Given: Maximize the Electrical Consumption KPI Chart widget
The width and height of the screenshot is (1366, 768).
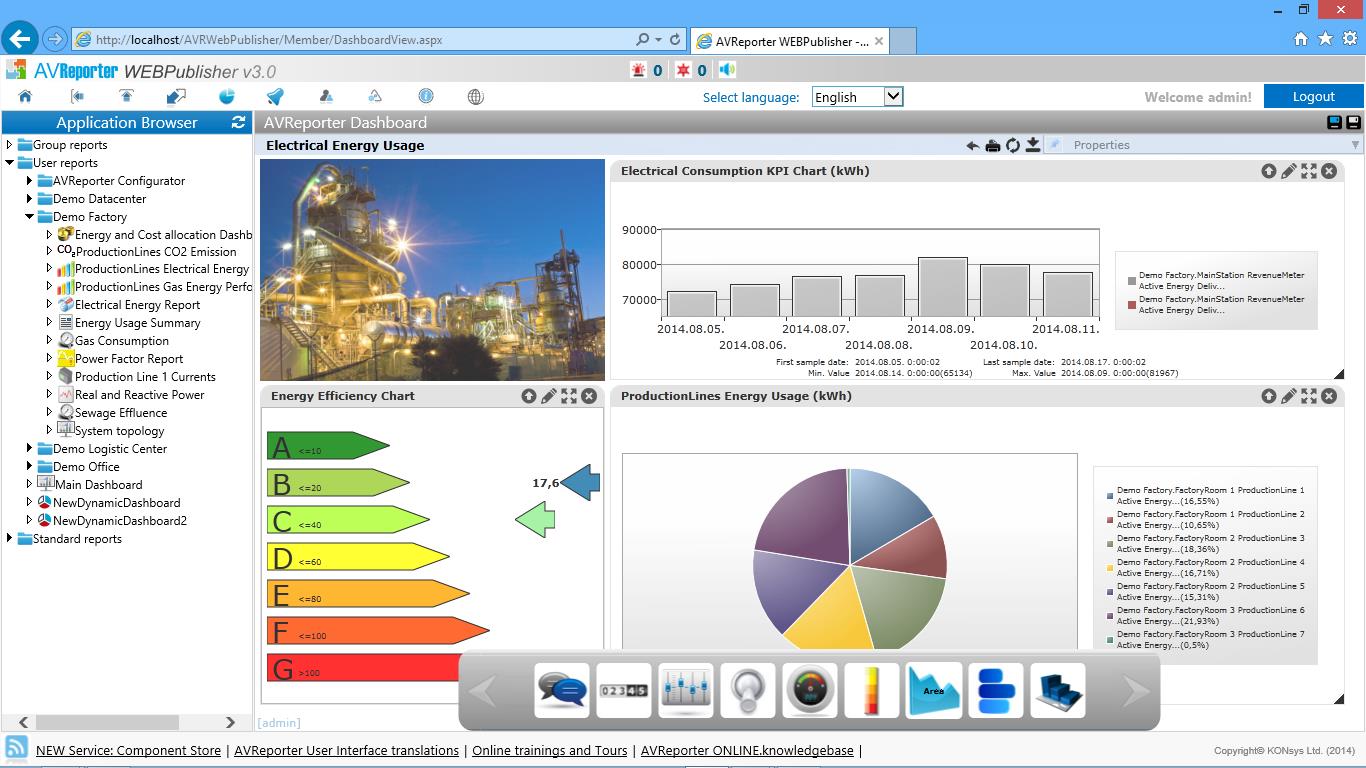Looking at the screenshot, I should click(x=1309, y=171).
